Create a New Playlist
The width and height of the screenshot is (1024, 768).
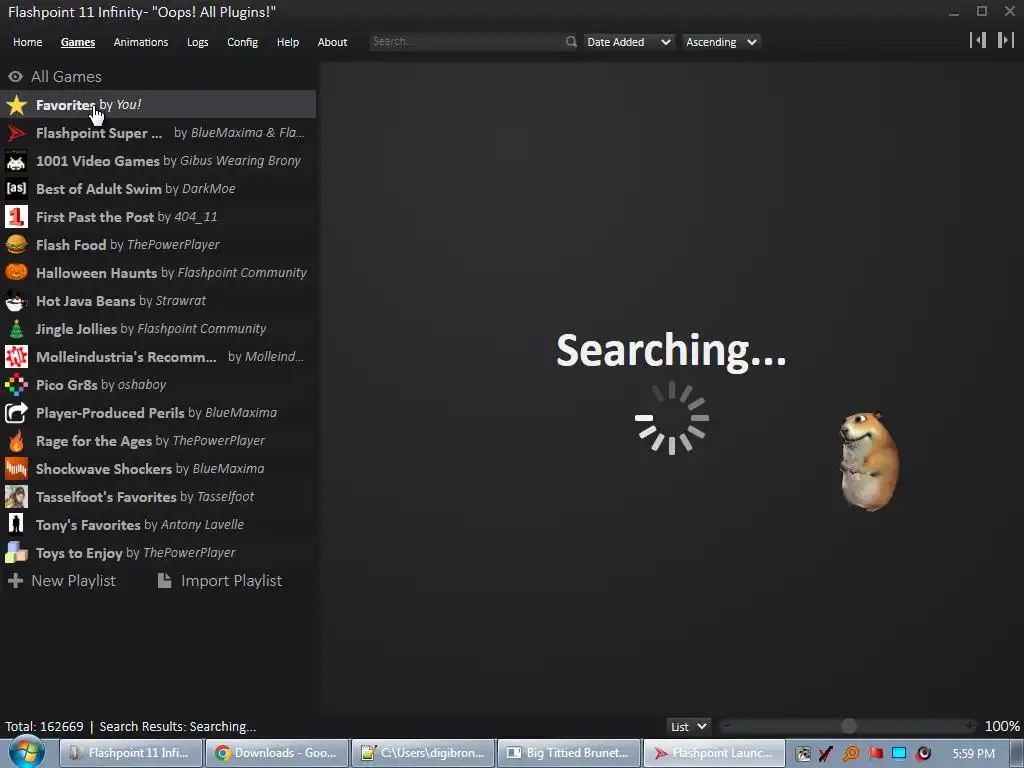coord(62,581)
